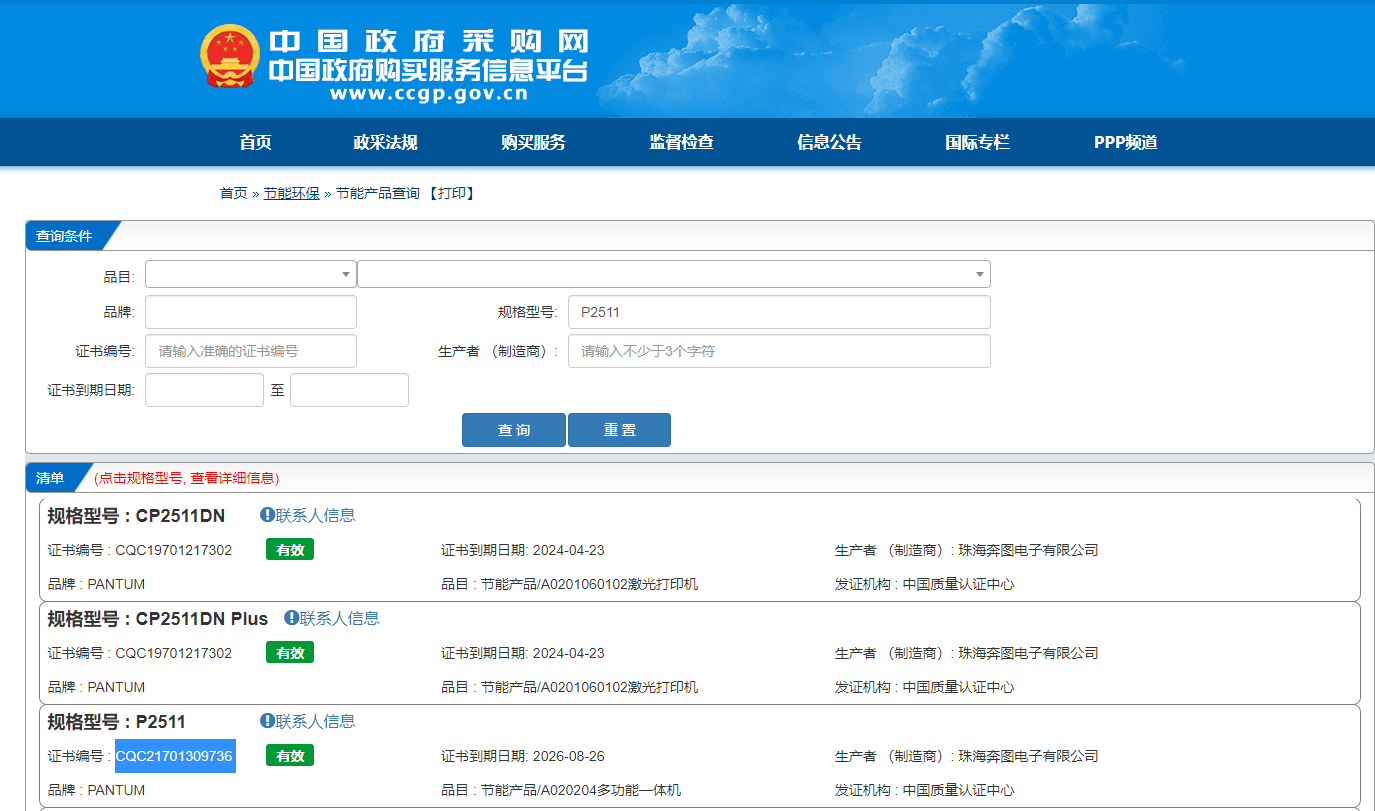1375x811 pixels.
Task: Click the 规格型号 field containing P2511
Action: click(779, 312)
